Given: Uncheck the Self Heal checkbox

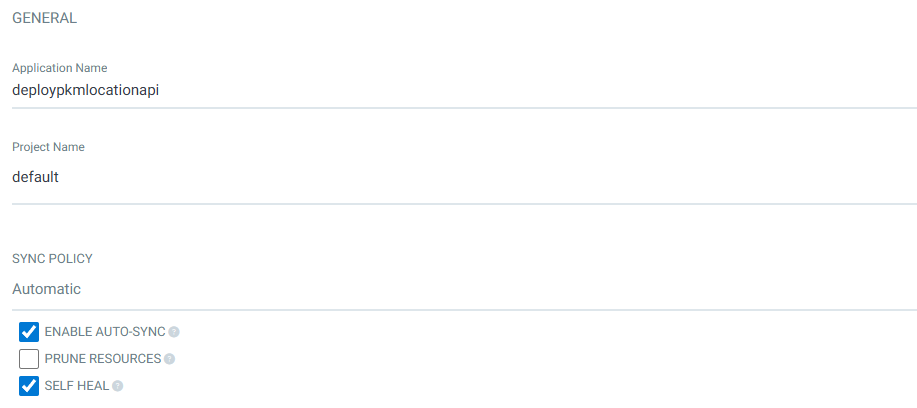Looking at the screenshot, I should [29, 386].
